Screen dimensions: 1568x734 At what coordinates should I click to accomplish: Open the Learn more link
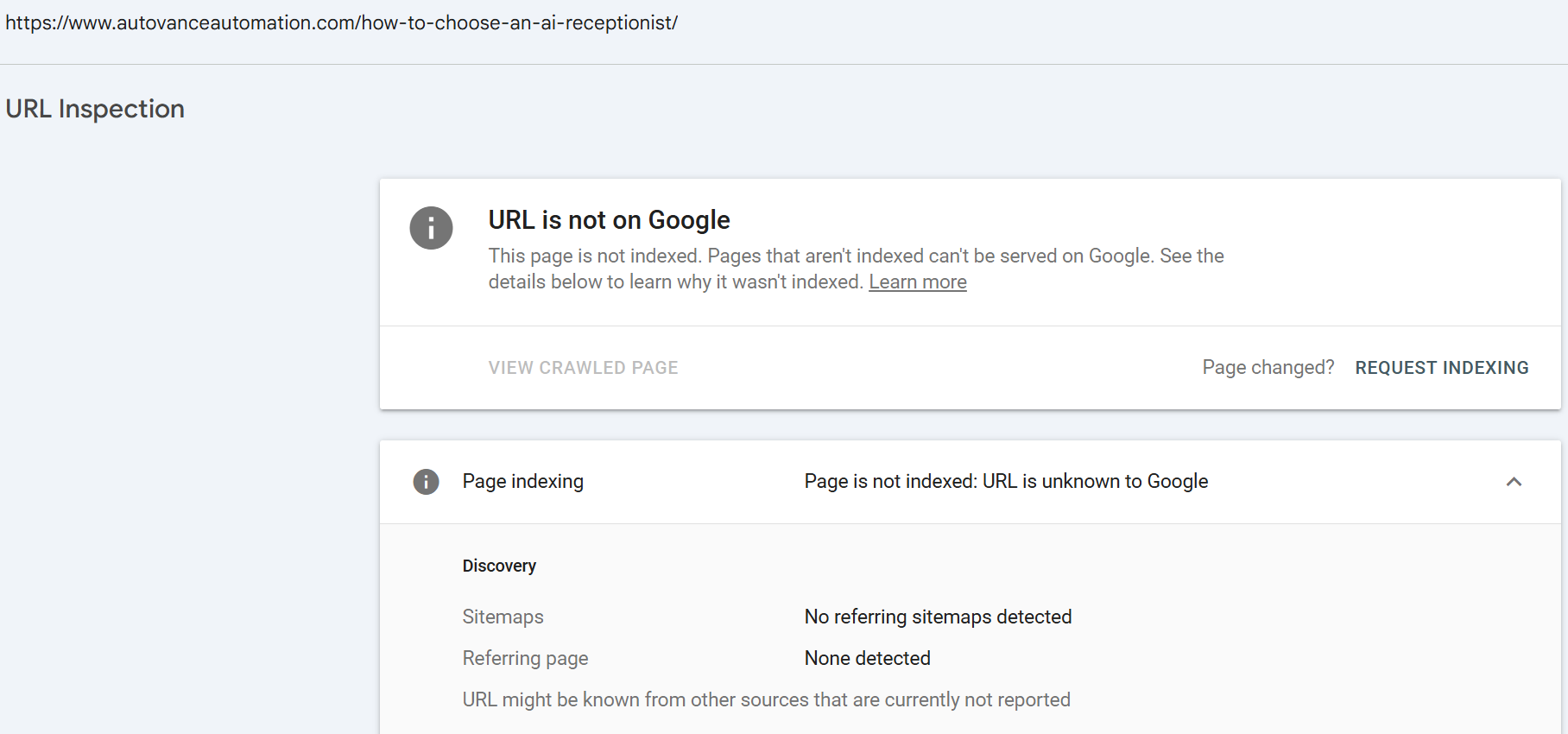(x=917, y=282)
